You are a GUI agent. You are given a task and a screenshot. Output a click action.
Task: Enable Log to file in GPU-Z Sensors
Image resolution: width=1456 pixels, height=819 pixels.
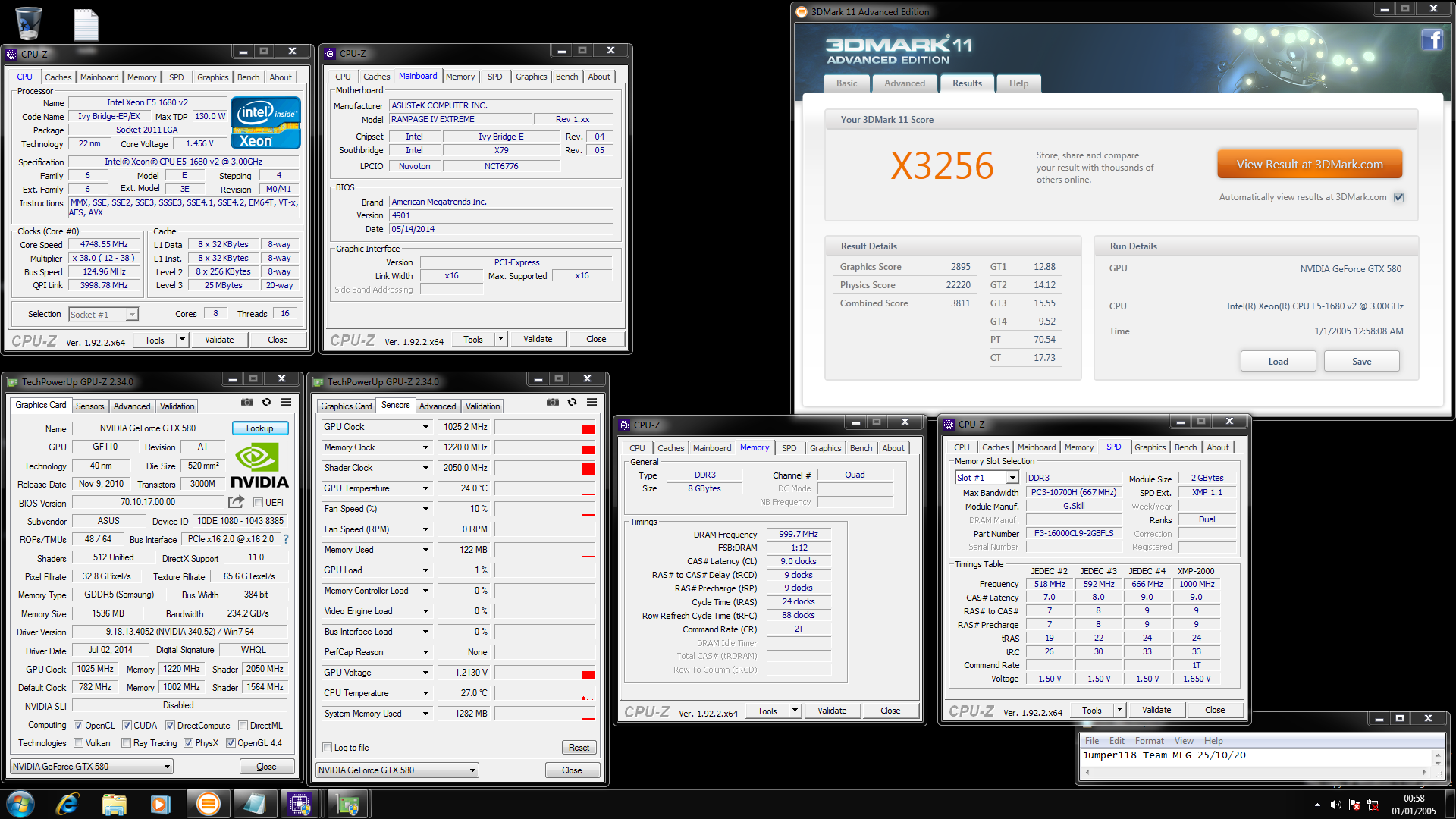[328, 748]
